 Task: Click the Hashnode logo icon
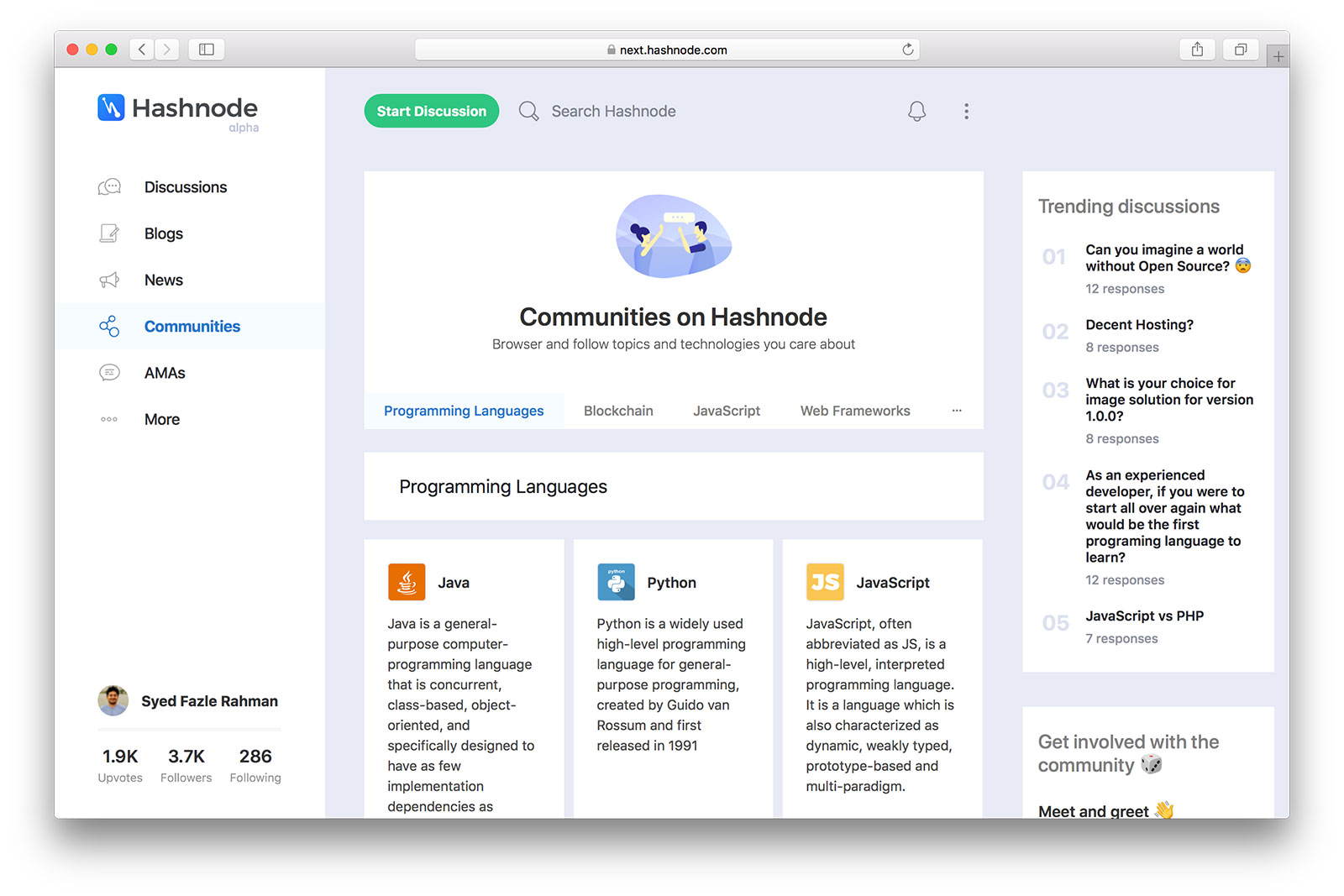point(111,107)
